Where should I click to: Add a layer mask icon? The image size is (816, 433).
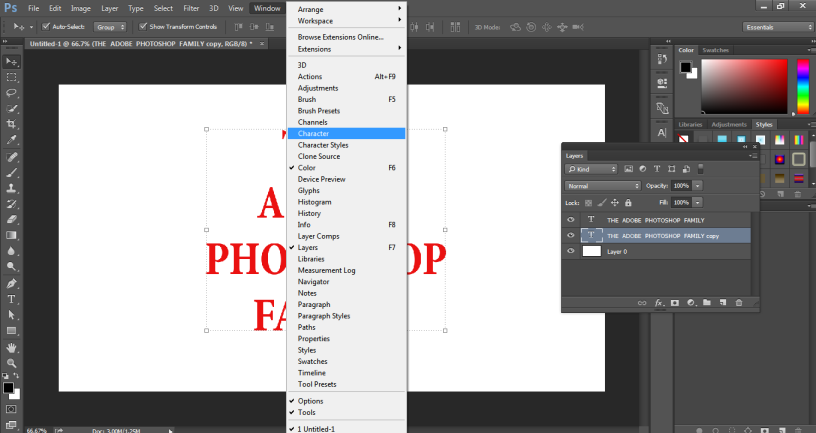(675, 303)
